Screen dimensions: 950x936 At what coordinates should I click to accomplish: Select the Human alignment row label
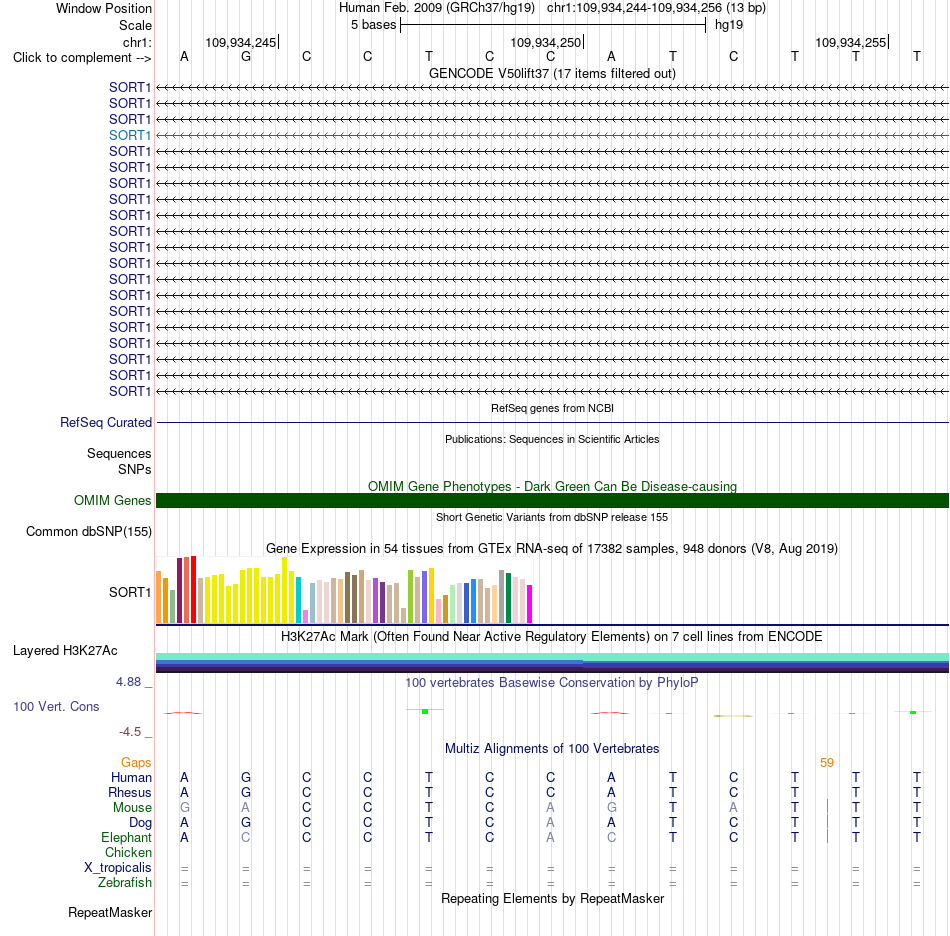(x=131, y=777)
